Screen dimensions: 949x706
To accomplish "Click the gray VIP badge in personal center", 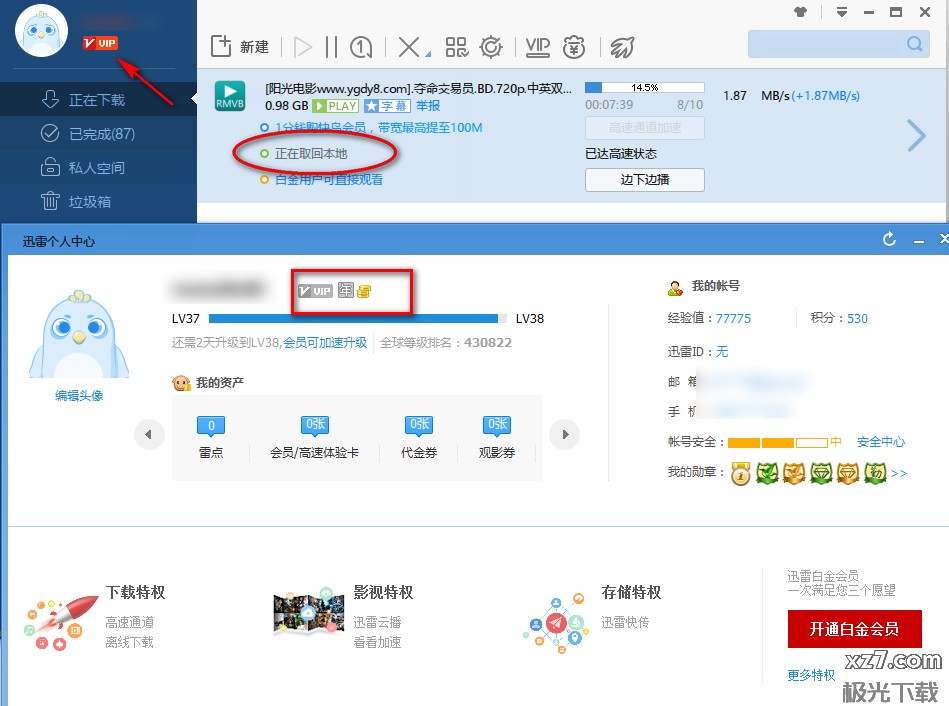I will tap(315, 291).
